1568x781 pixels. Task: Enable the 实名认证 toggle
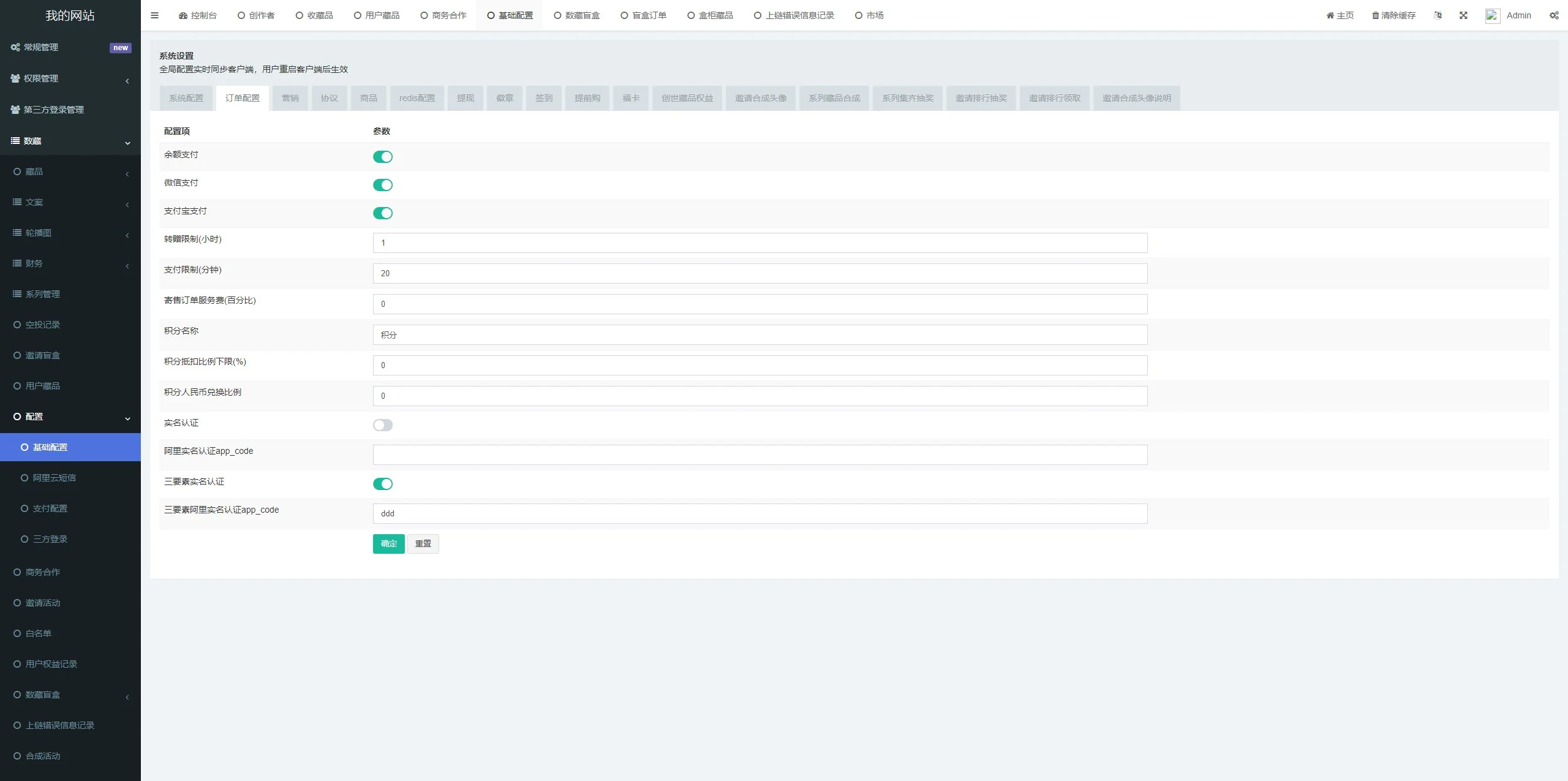pyautogui.click(x=383, y=425)
